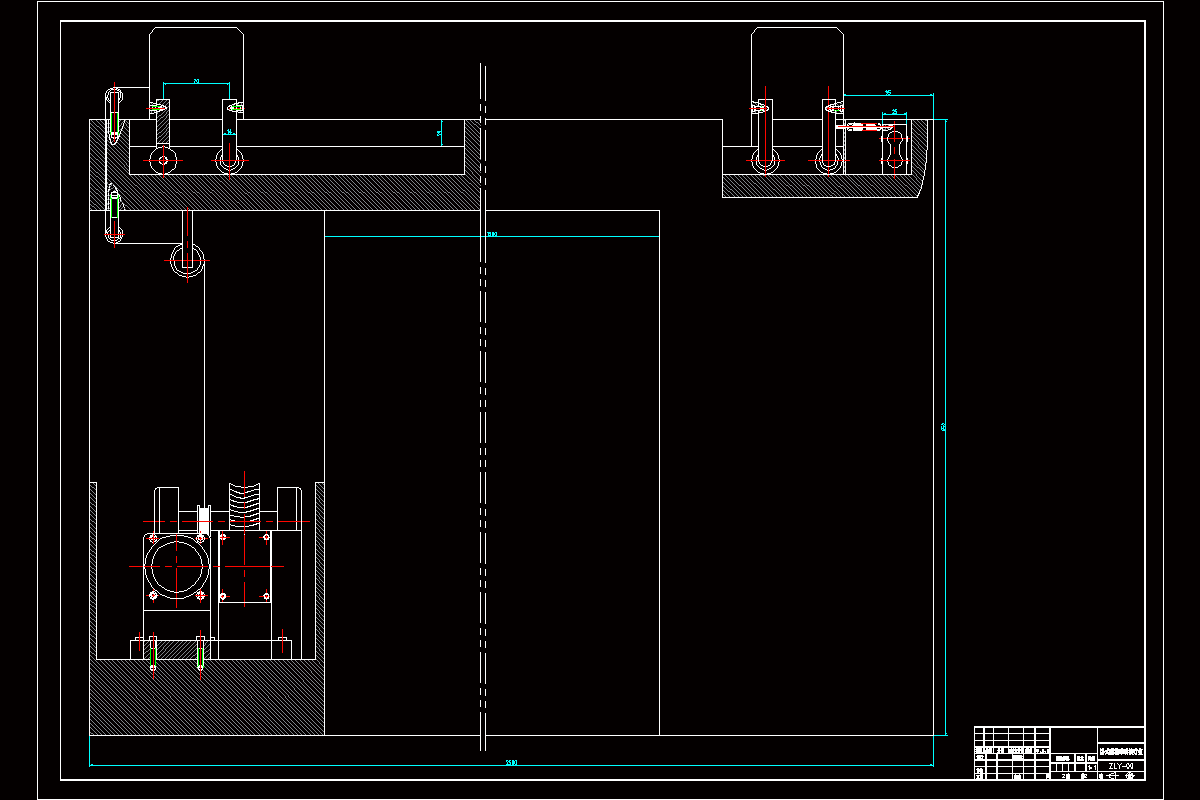Click the 1:1 scale cell in title block
The height and width of the screenshot is (800, 1200).
(1090, 766)
